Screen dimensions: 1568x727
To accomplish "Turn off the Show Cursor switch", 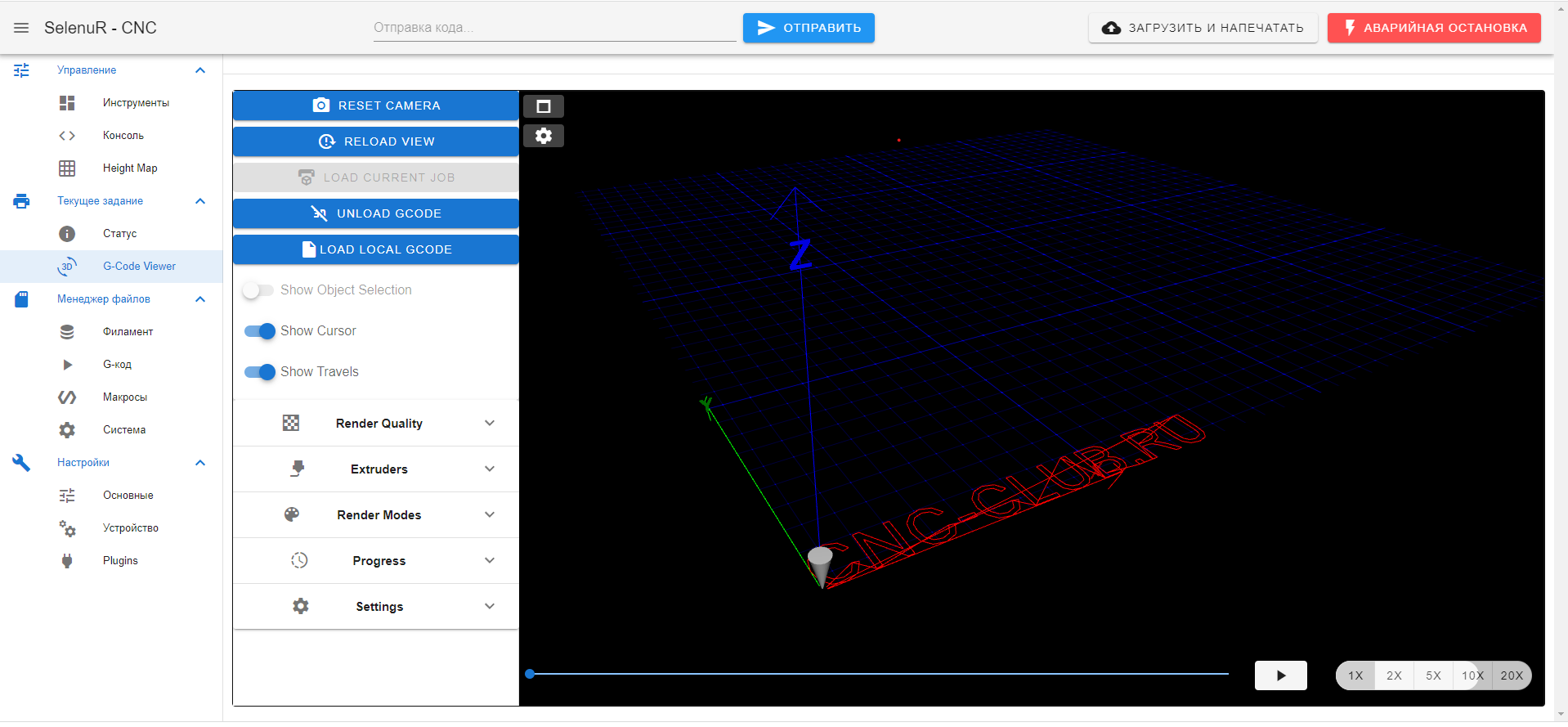I will pyautogui.click(x=260, y=331).
